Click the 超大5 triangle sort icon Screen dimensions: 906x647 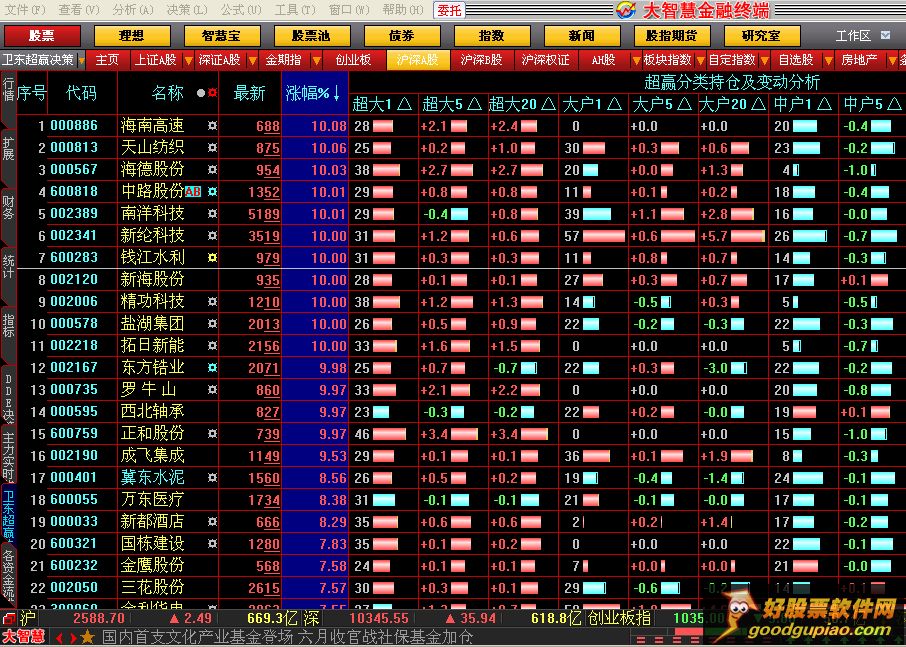(474, 105)
